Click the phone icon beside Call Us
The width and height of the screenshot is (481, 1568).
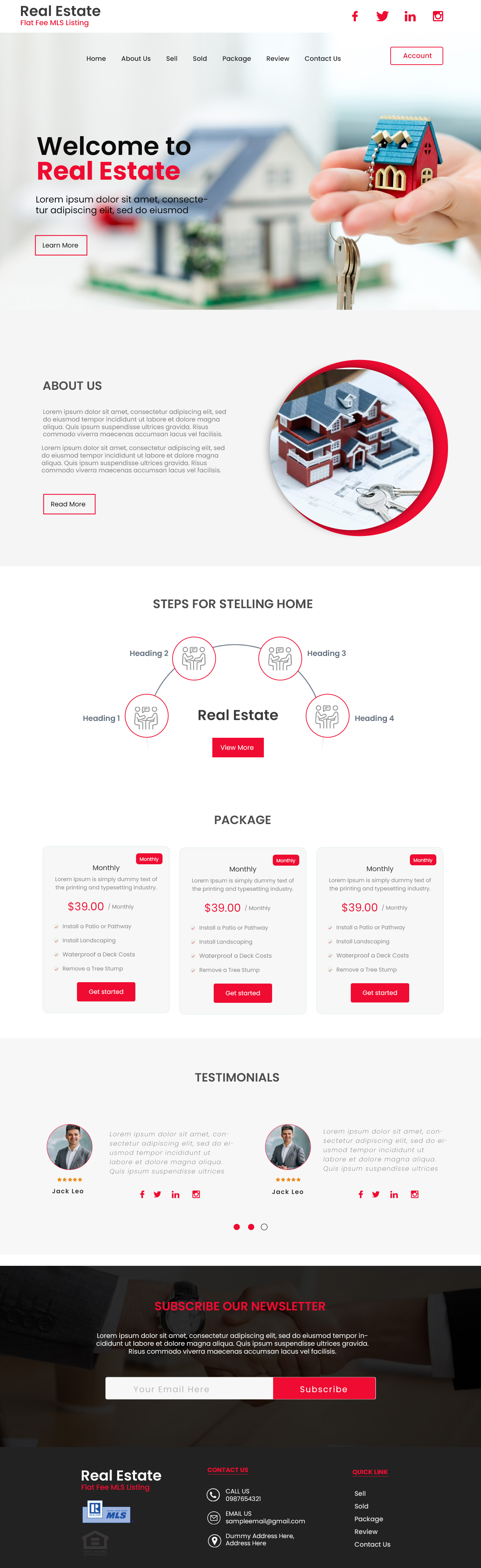point(213,1494)
